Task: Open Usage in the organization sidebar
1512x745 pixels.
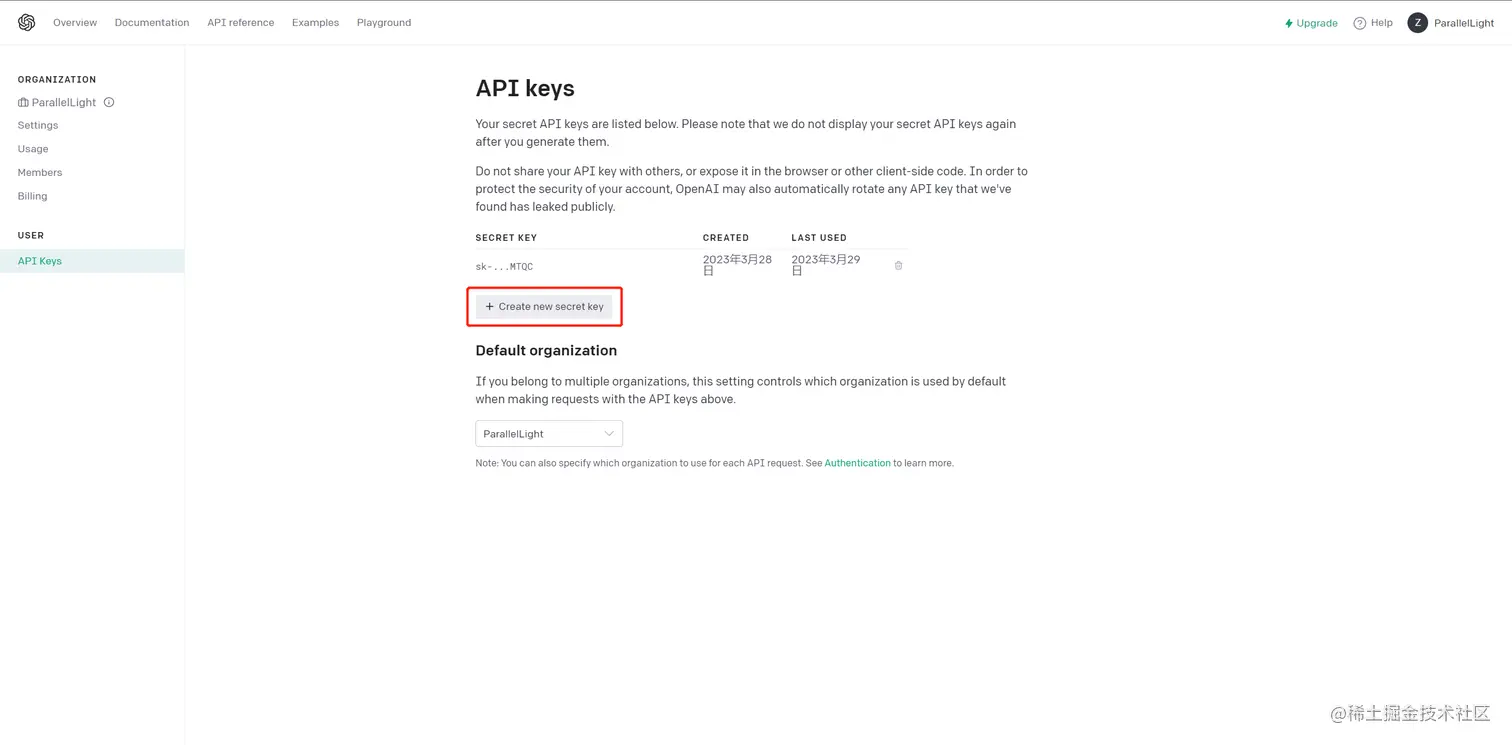Action: tap(33, 149)
